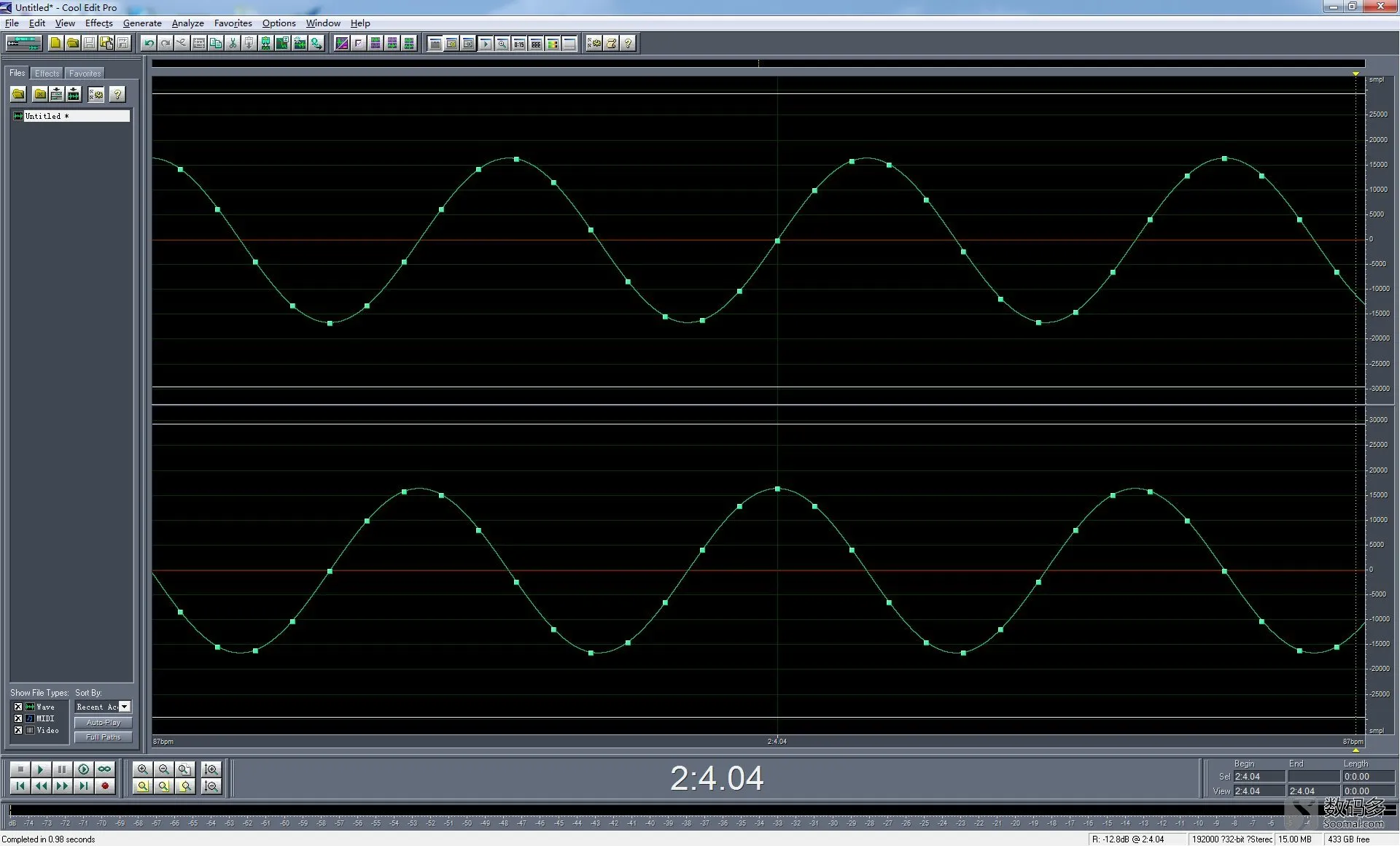Toggle loop play infinity button
The height and width of the screenshot is (846, 1400).
pyautogui.click(x=105, y=769)
